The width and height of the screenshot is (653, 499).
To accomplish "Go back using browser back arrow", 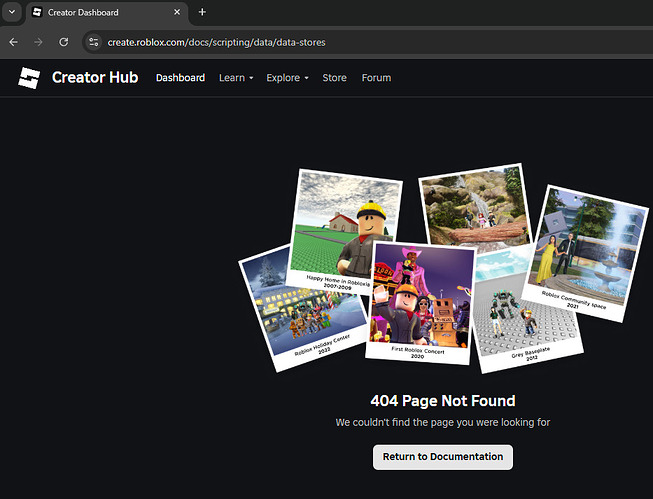I will [x=13, y=42].
